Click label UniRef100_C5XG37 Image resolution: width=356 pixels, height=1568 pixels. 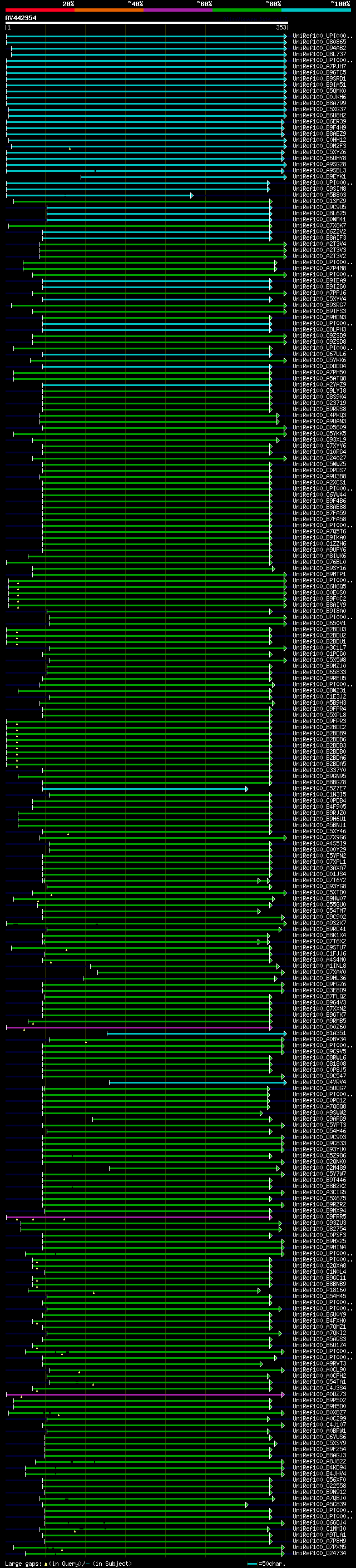[x=319, y=109]
